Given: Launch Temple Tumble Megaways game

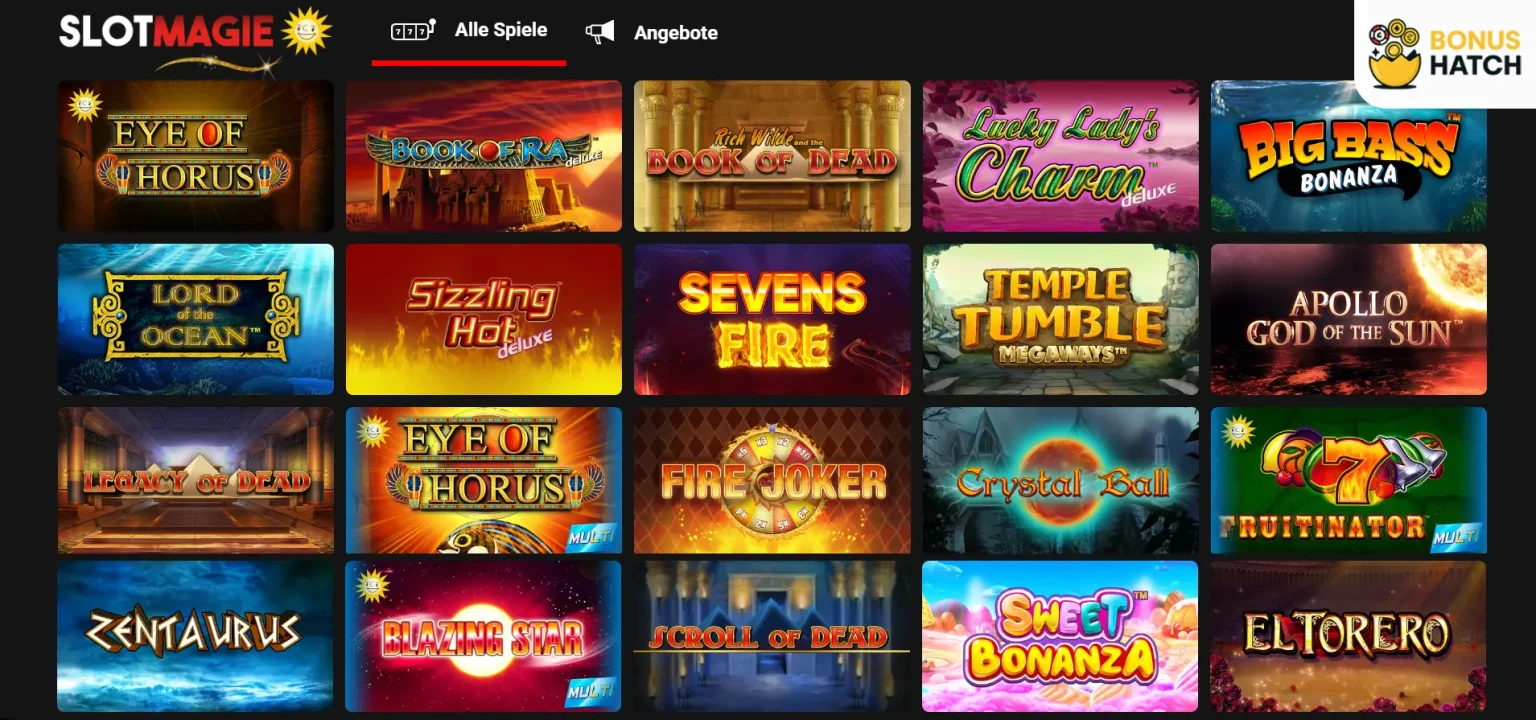Looking at the screenshot, I should pos(1060,319).
